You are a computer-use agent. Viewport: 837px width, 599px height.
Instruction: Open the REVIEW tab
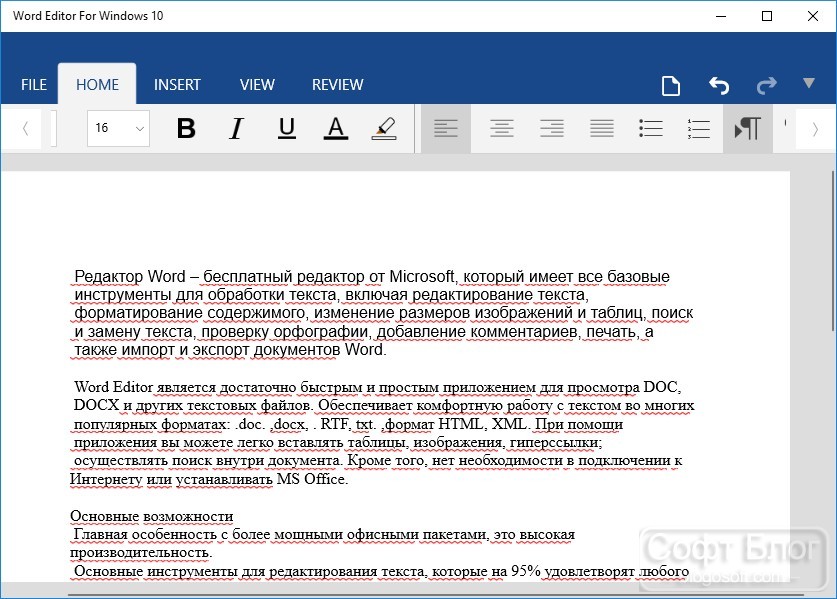337,84
